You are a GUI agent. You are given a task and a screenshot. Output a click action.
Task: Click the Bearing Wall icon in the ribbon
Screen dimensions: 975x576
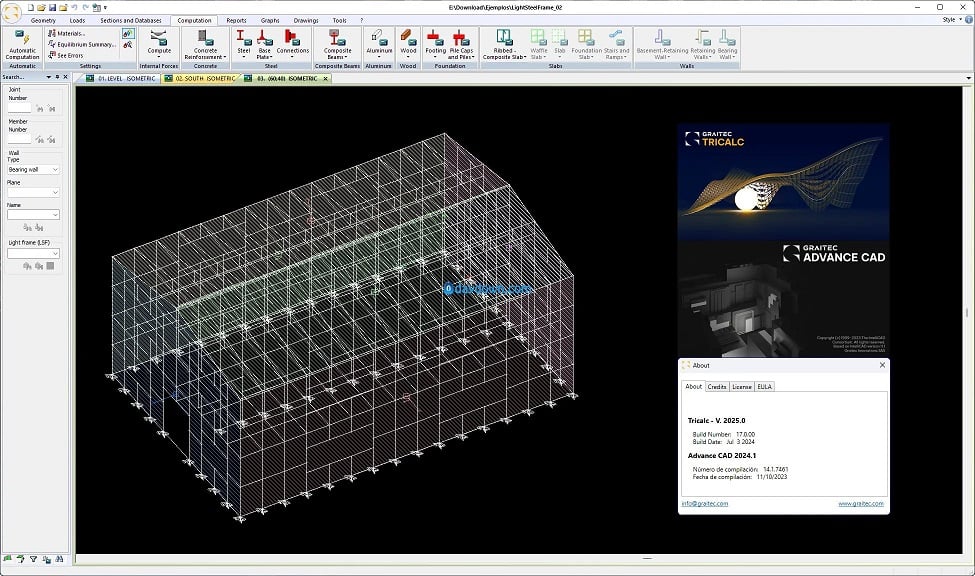click(x=727, y=37)
